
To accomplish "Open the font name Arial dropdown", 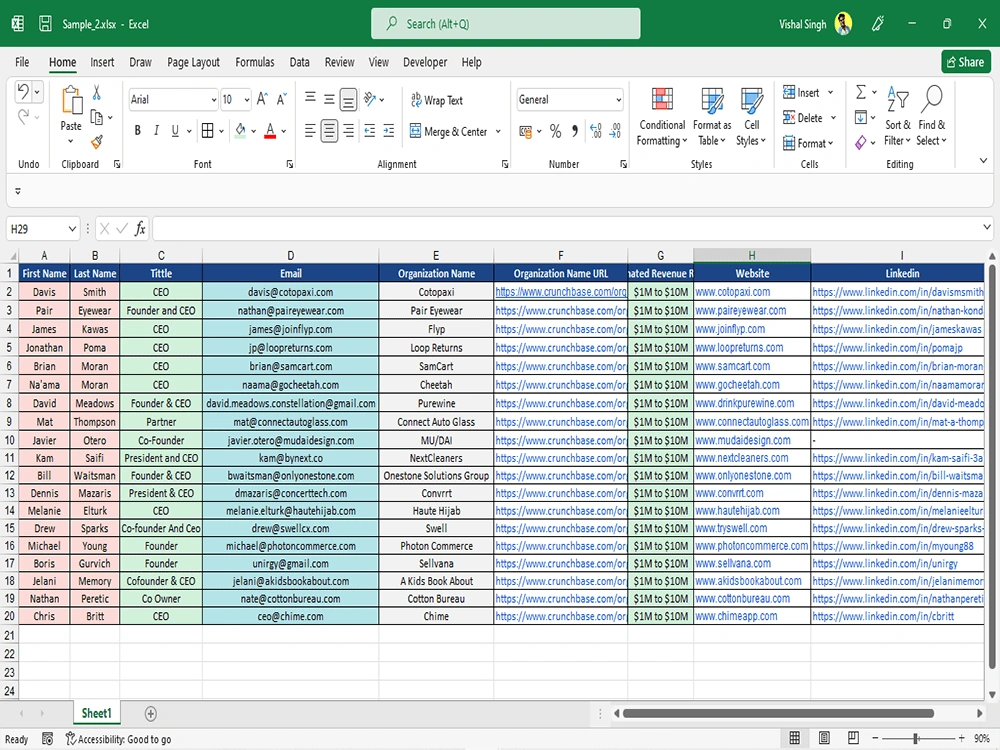I will pyautogui.click(x=214, y=100).
